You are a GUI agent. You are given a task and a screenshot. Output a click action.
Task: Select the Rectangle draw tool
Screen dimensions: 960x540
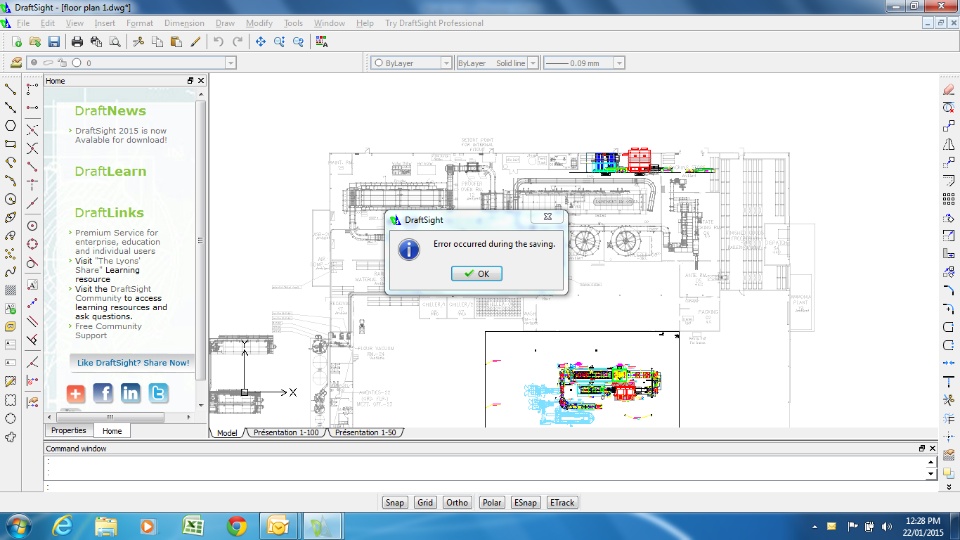[x=10, y=144]
